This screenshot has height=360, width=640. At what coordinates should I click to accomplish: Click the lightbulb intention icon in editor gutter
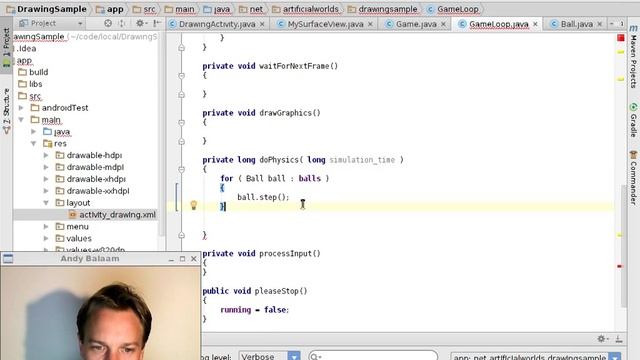pos(194,205)
